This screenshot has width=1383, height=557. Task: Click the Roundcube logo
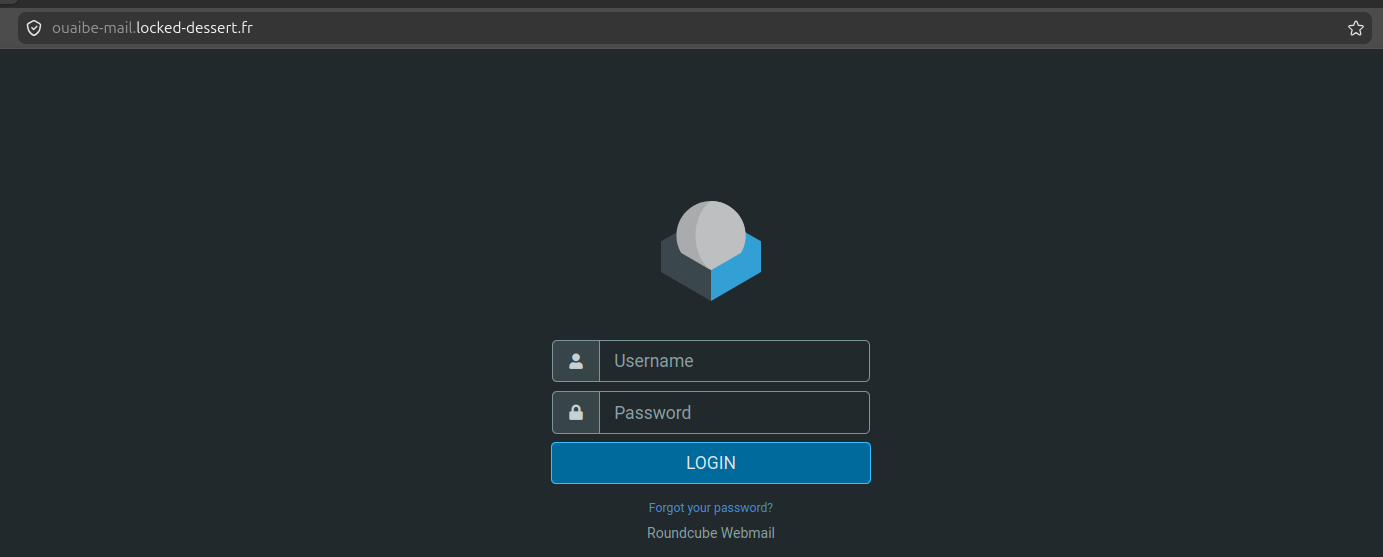711,250
